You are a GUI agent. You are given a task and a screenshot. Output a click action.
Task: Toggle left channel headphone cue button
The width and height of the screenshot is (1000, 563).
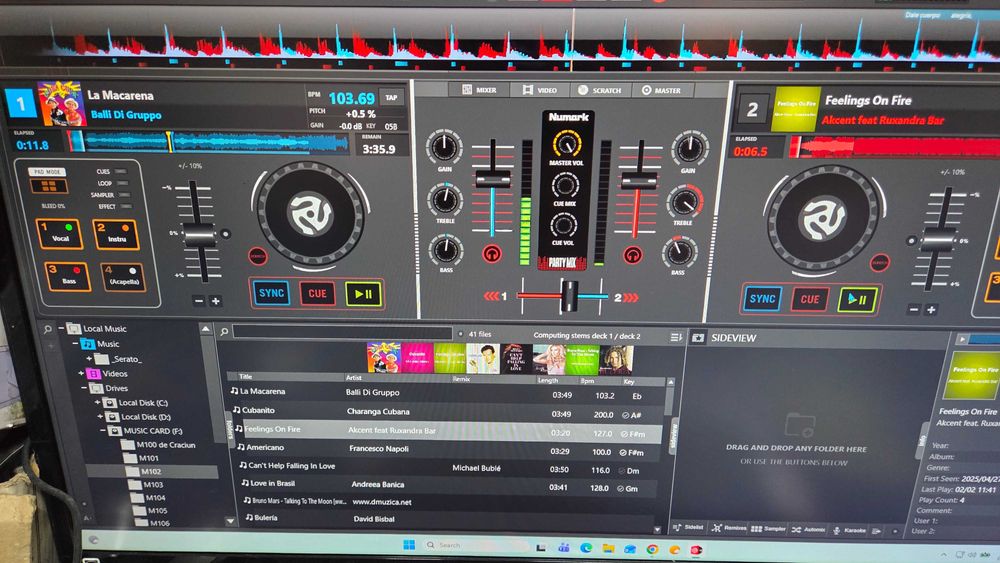(492, 254)
